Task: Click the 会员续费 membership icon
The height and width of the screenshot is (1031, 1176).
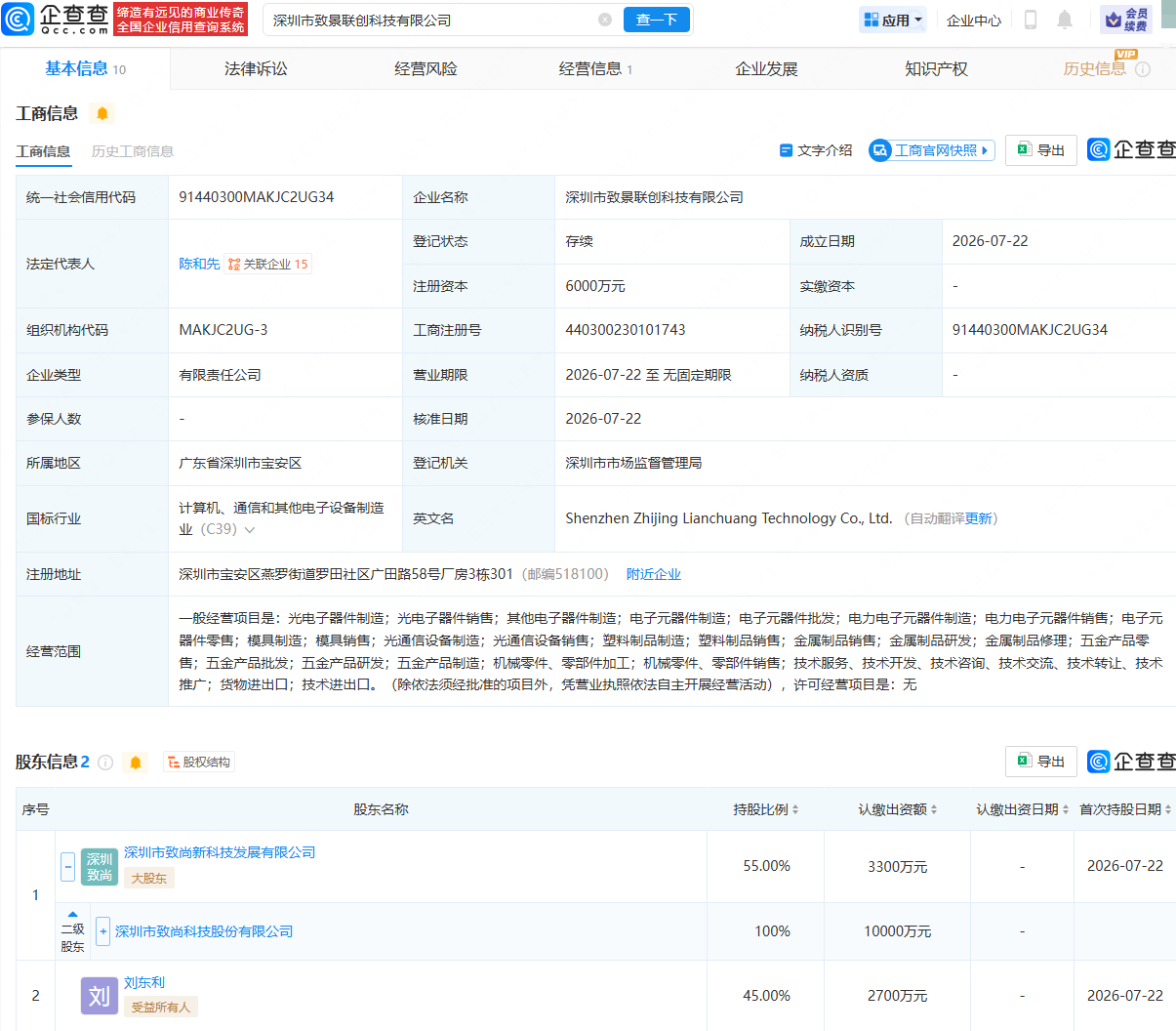Action: (x=1125, y=20)
